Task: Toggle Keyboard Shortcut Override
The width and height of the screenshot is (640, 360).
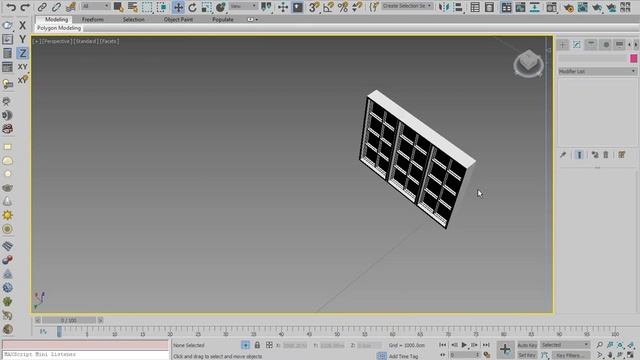Action: click(298, 7)
